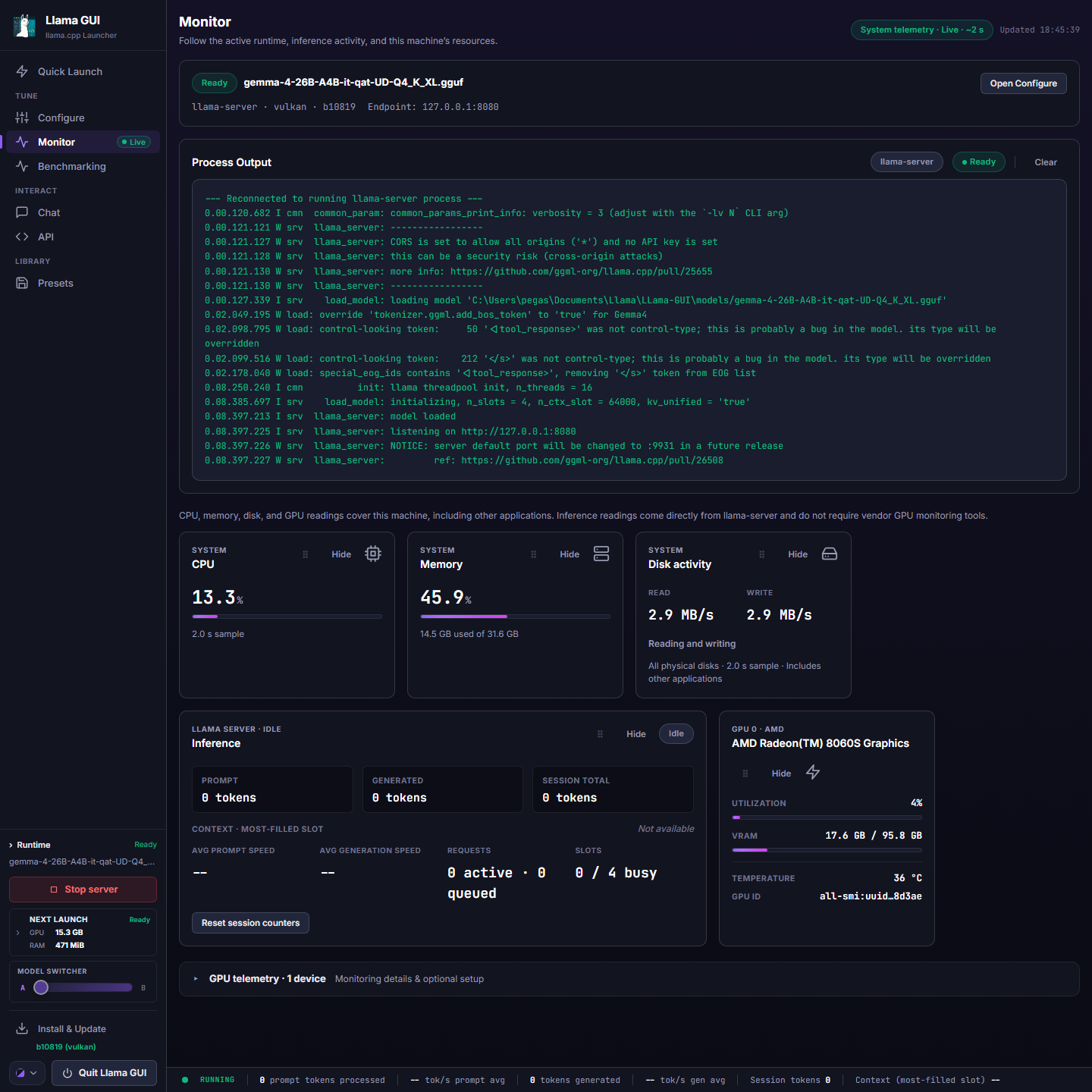Click the lightning icon on GPU card
Screen dimensions: 1092x1092
813,772
